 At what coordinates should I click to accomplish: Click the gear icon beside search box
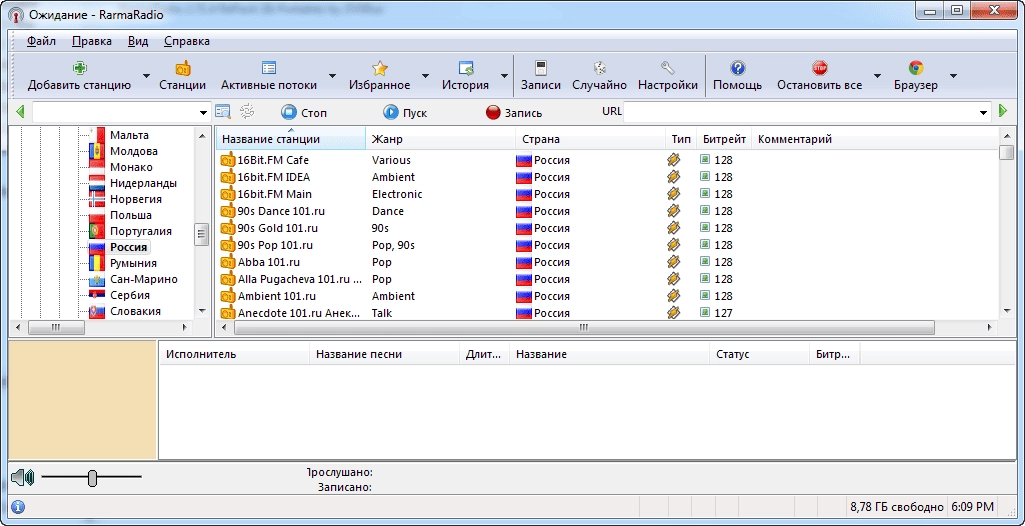click(x=246, y=112)
